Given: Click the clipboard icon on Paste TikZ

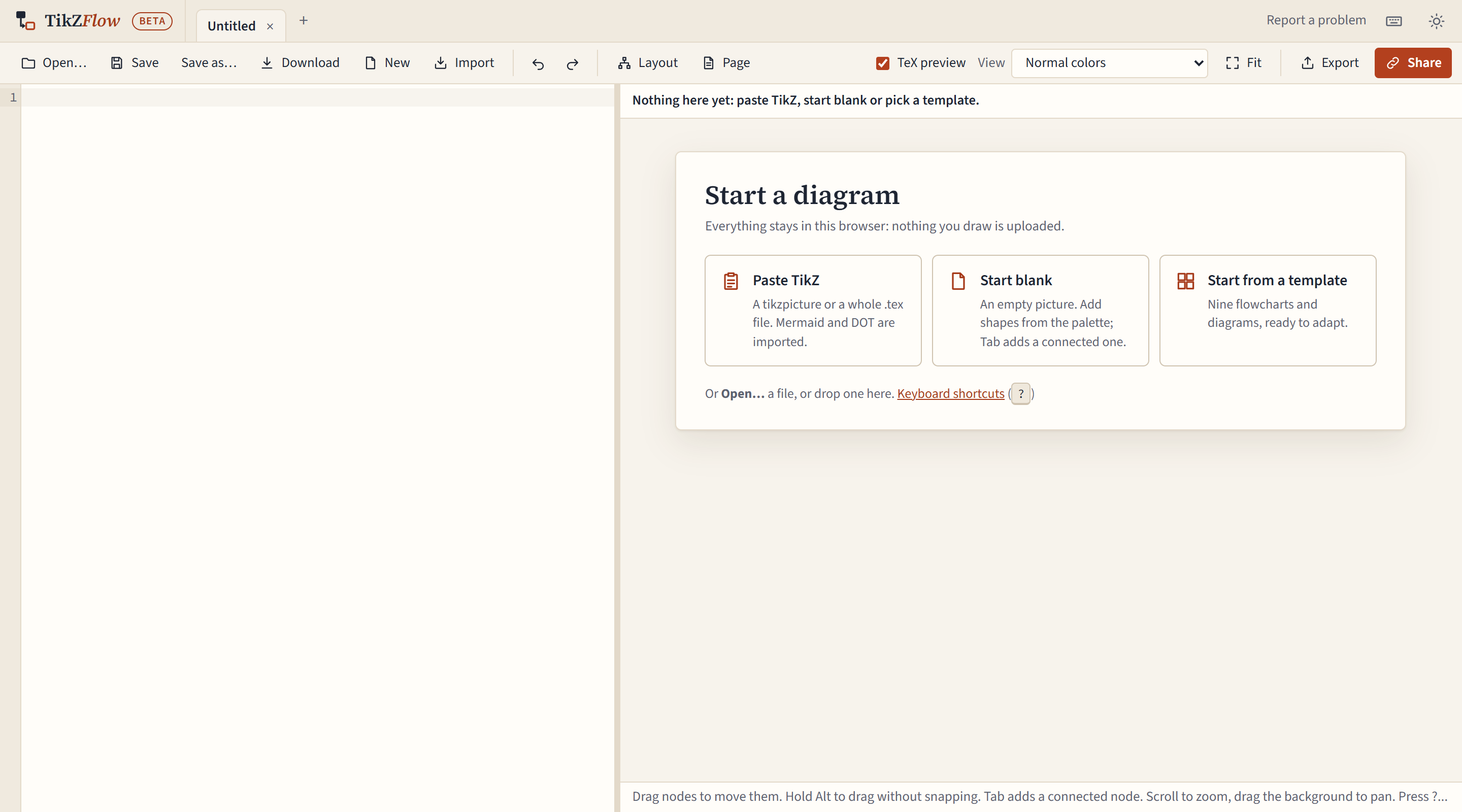Looking at the screenshot, I should coord(731,282).
